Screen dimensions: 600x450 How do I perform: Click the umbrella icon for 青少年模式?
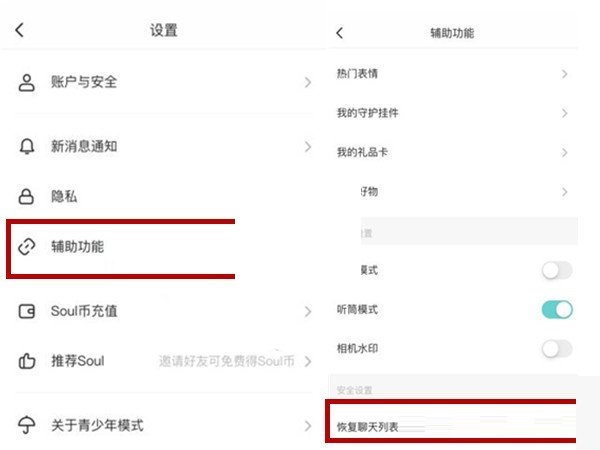(x=27, y=425)
